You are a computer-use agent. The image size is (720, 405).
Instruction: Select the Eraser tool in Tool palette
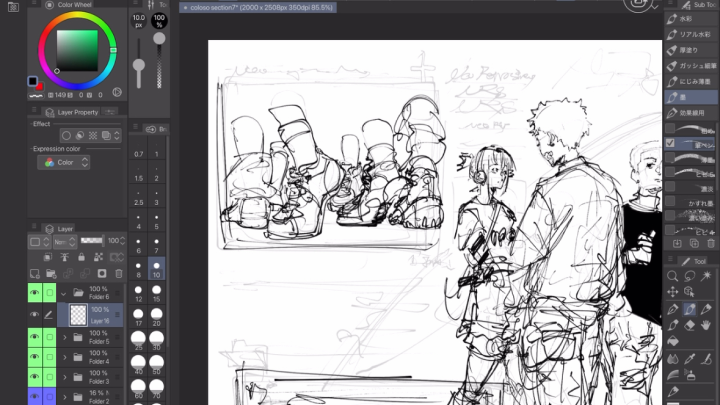click(691, 327)
